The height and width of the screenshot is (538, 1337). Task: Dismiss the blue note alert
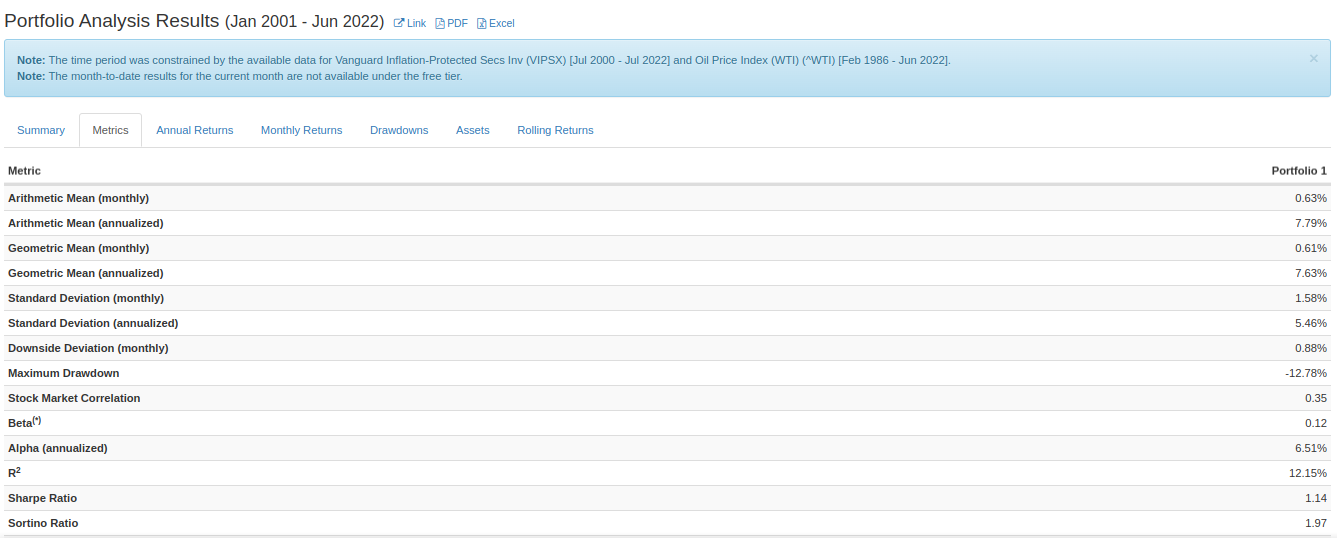coord(1313,59)
